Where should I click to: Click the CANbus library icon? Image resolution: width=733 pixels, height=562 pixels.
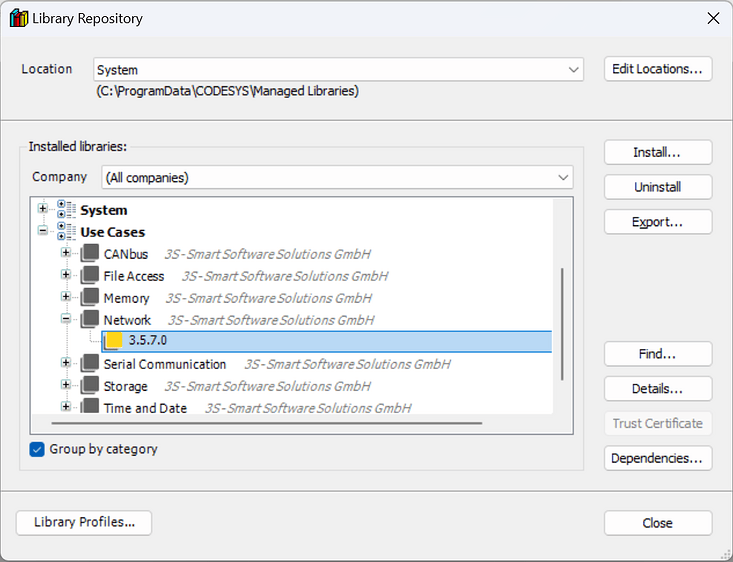point(90,253)
